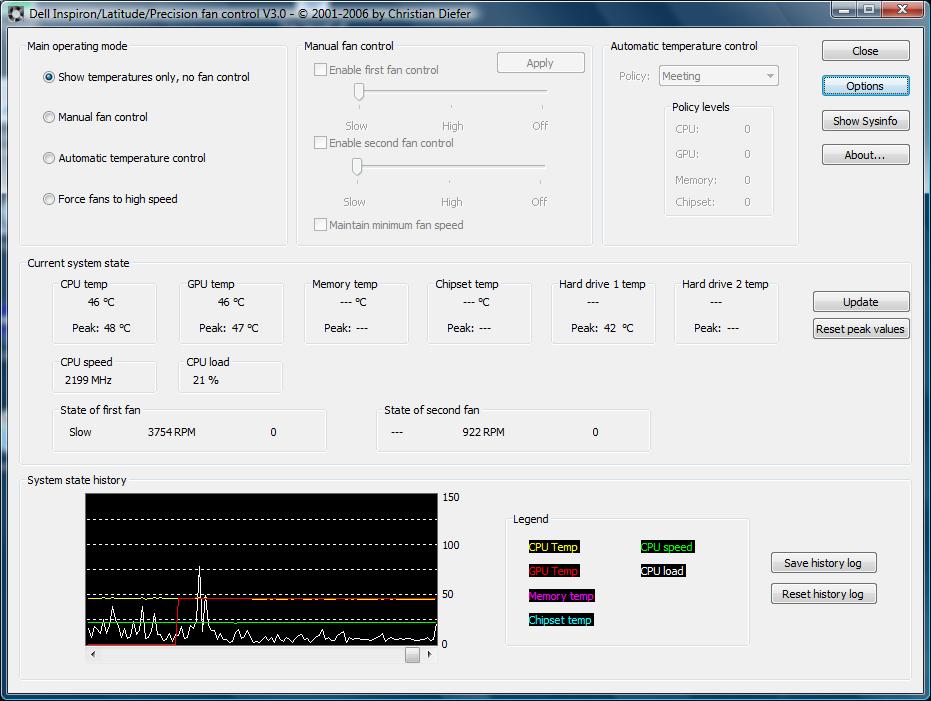Click the first fan speed slider handle

coord(359,91)
